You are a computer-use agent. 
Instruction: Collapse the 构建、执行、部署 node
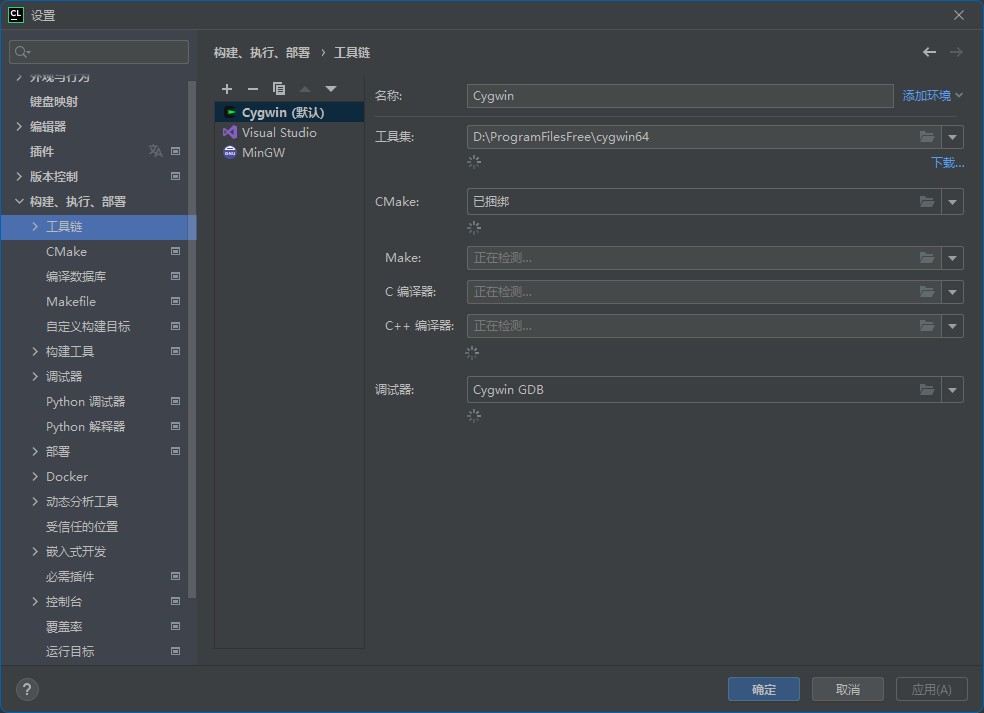click(19, 201)
